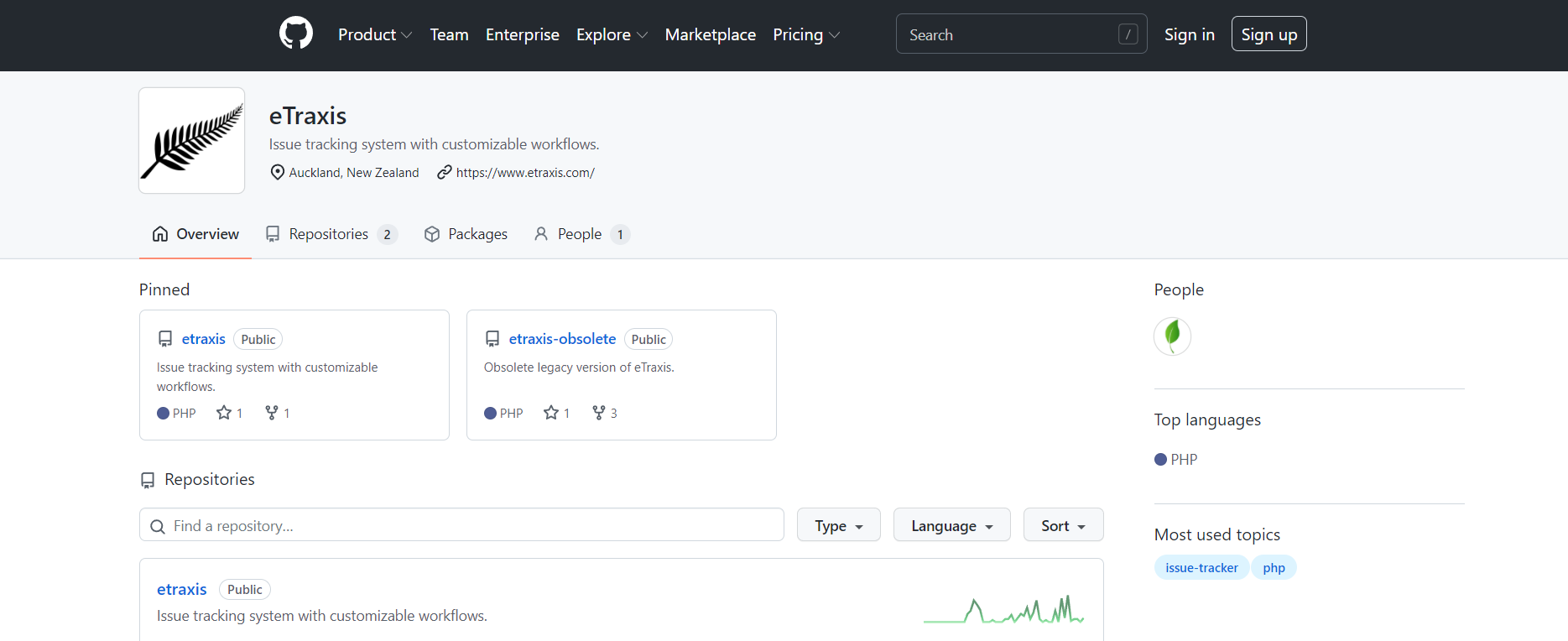Click fork count in etraxis-obsolete card
Image resolution: width=1568 pixels, height=641 pixels.
(604, 413)
